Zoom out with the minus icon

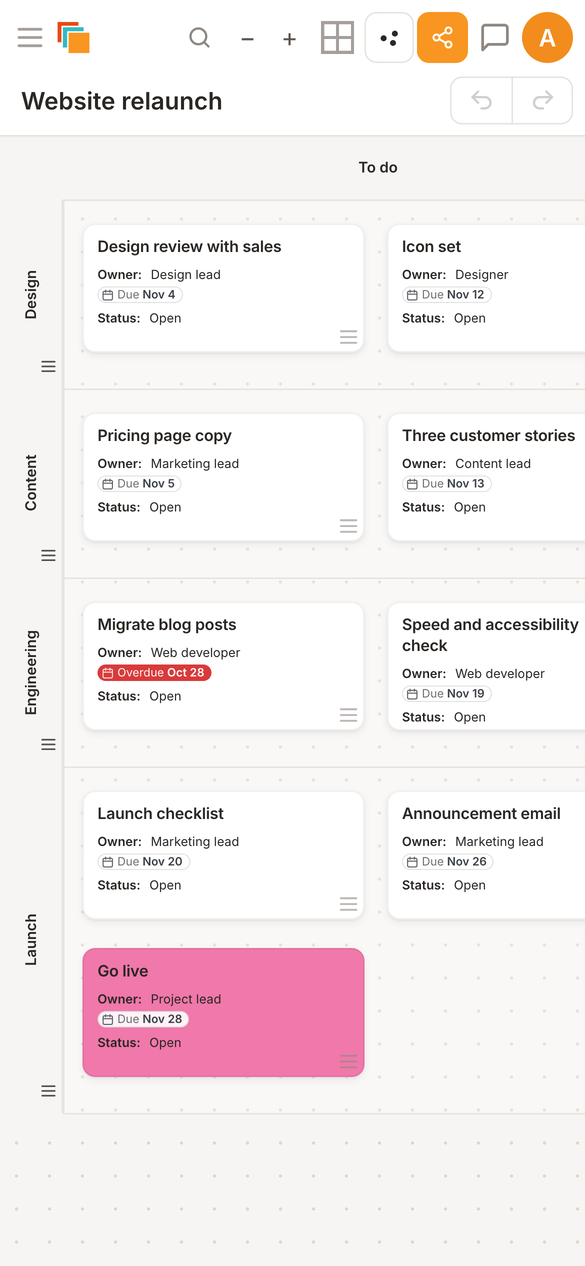(x=247, y=39)
